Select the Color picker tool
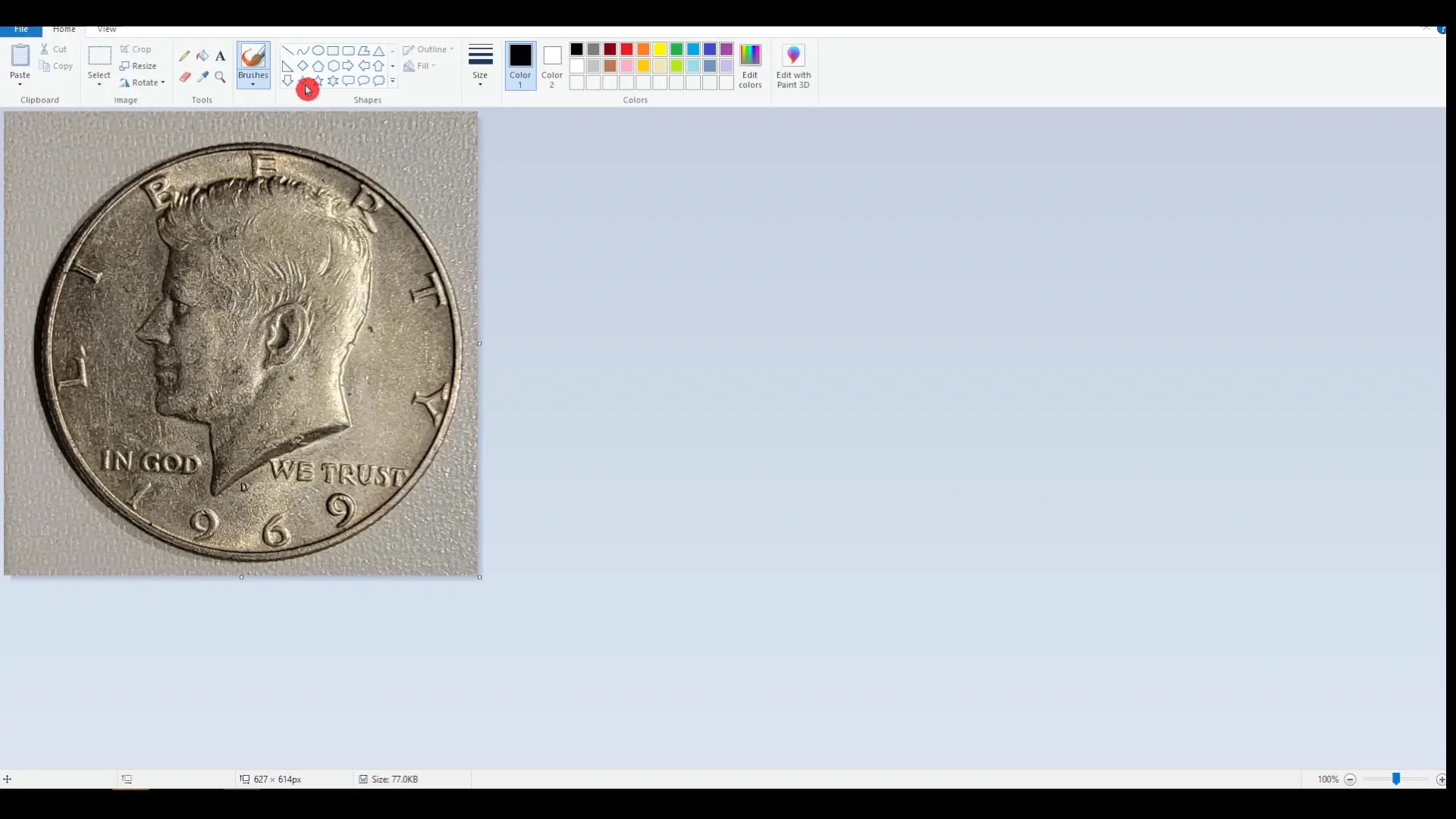The height and width of the screenshot is (819, 1456). [x=202, y=77]
